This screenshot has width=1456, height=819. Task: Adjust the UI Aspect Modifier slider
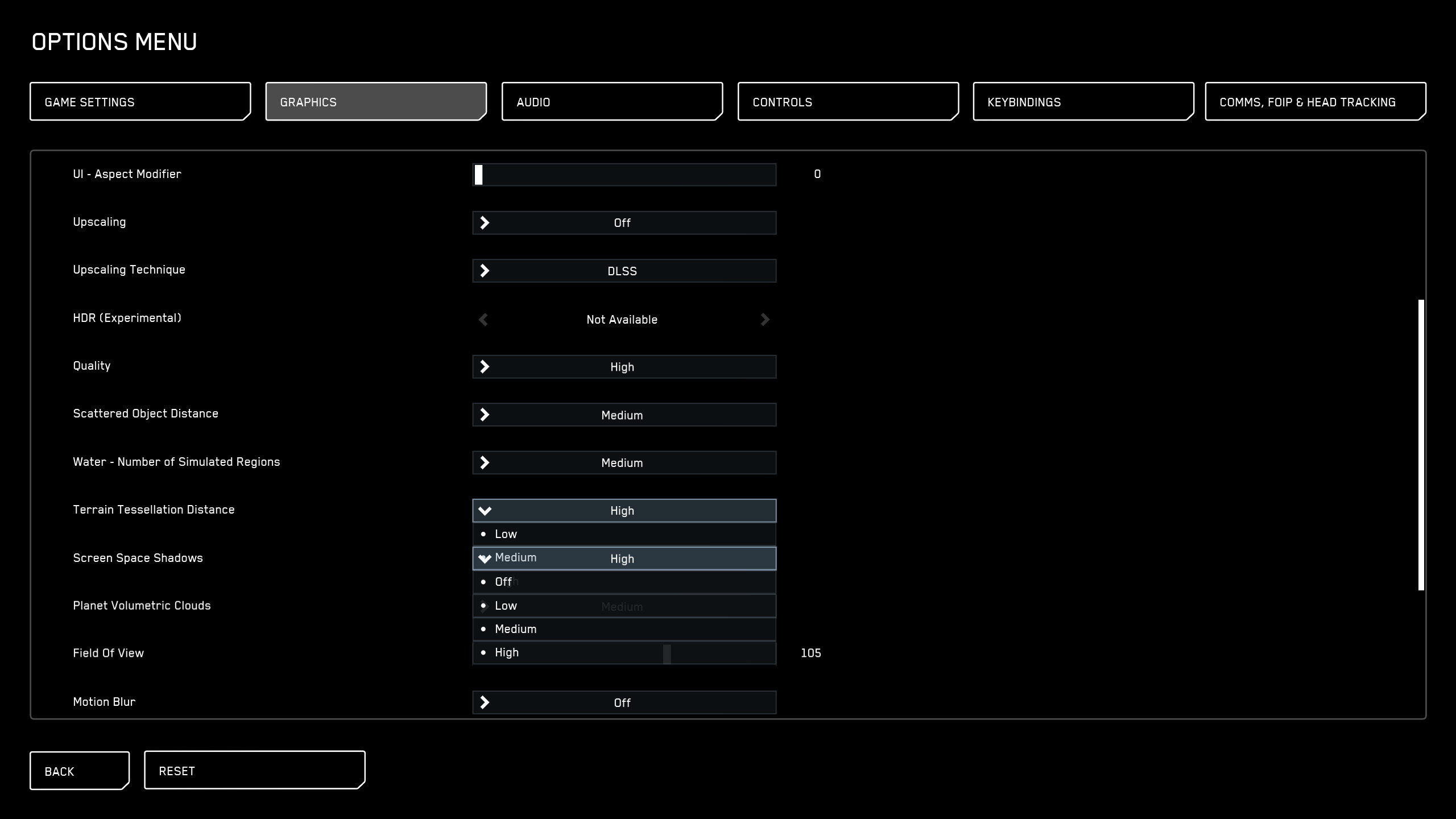479,174
